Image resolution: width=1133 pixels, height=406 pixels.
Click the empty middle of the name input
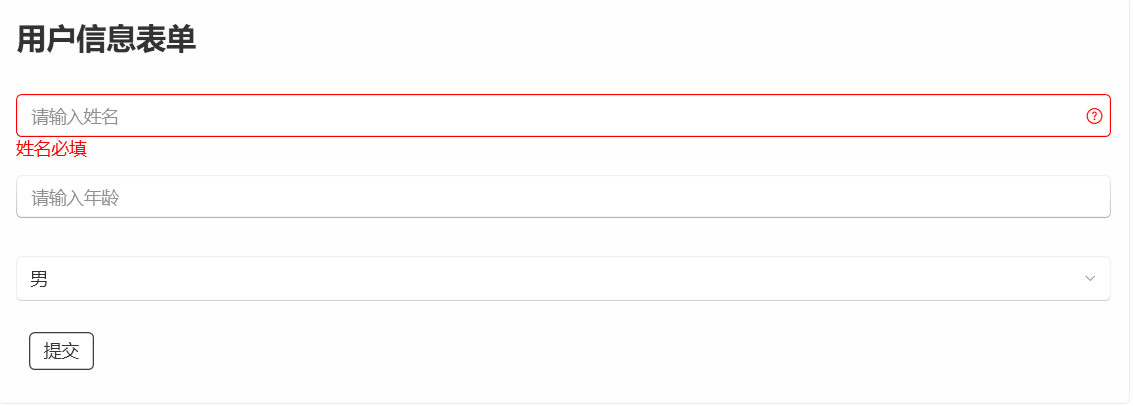click(x=563, y=116)
